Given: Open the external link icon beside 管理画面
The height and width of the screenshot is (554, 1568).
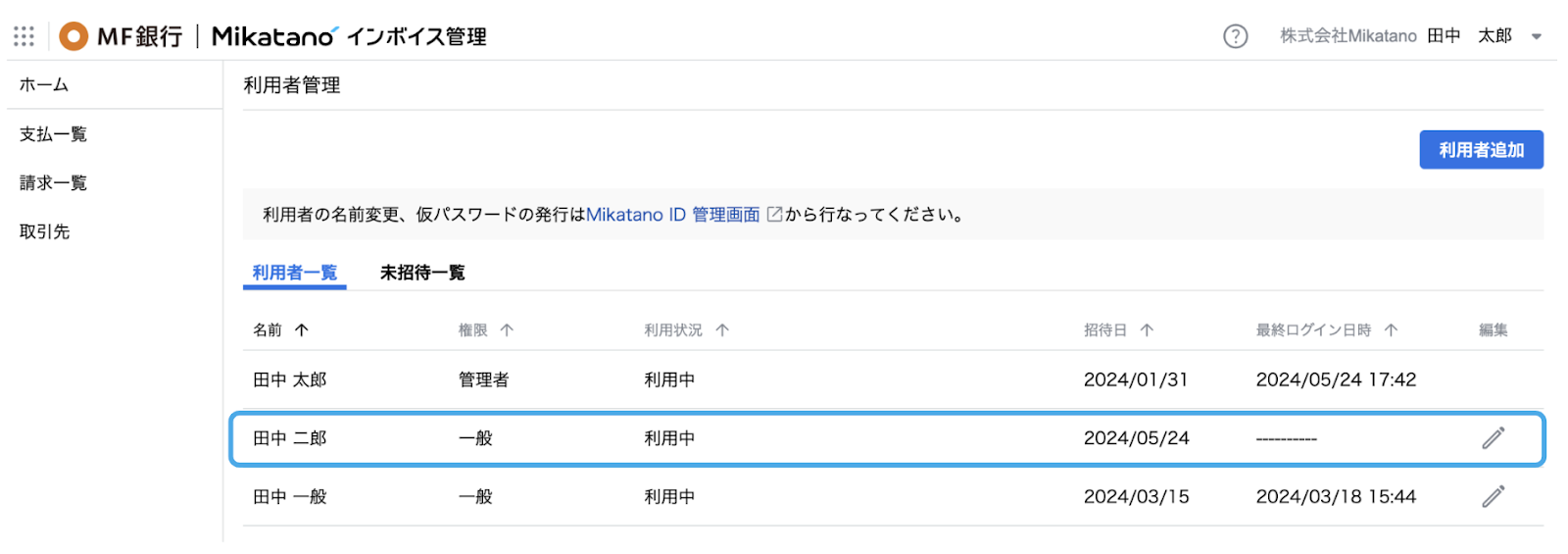Looking at the screenshot, I should click(774, 214).
